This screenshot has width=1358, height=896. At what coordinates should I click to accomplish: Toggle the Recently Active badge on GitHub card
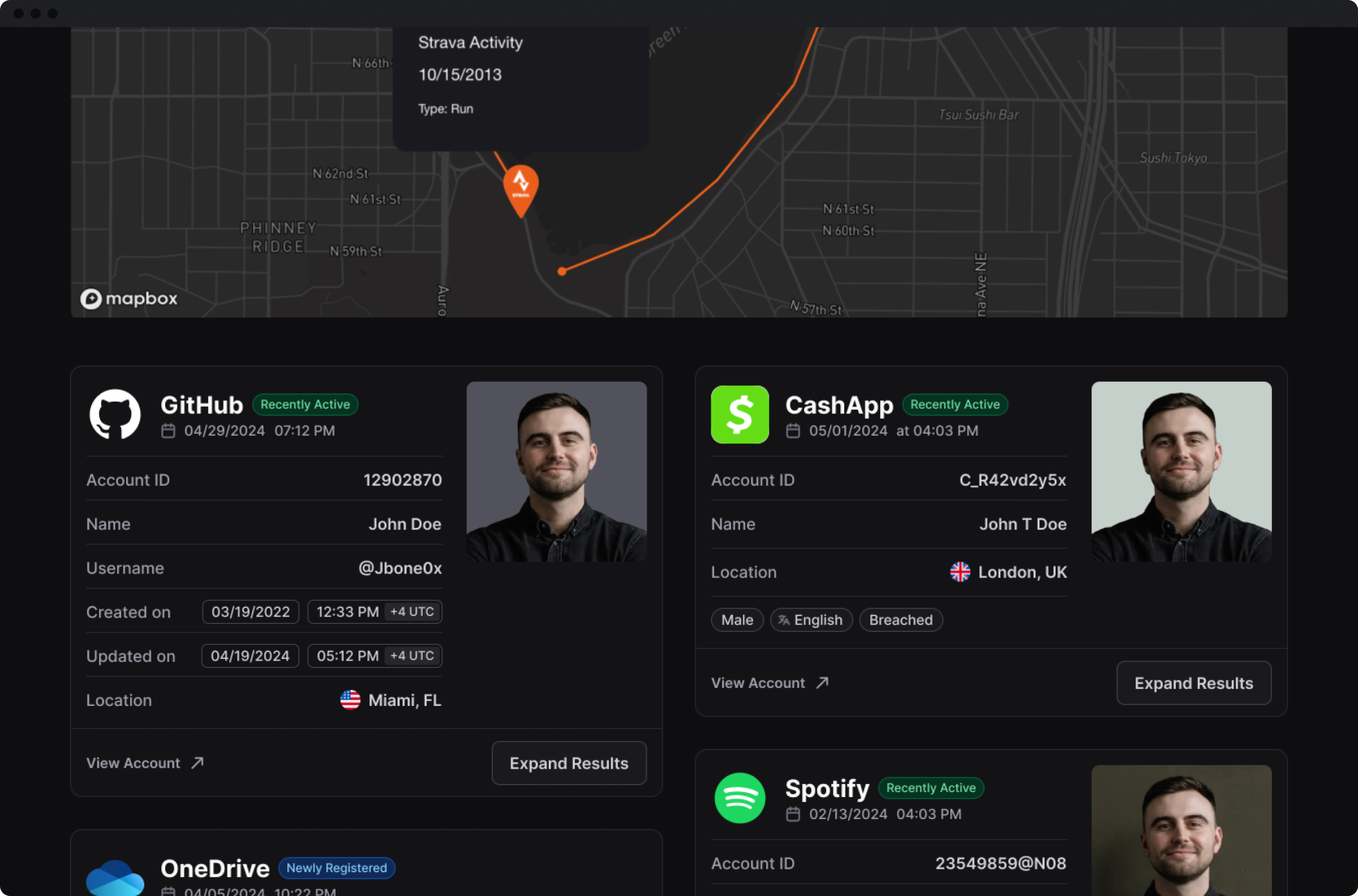point(306,404)
